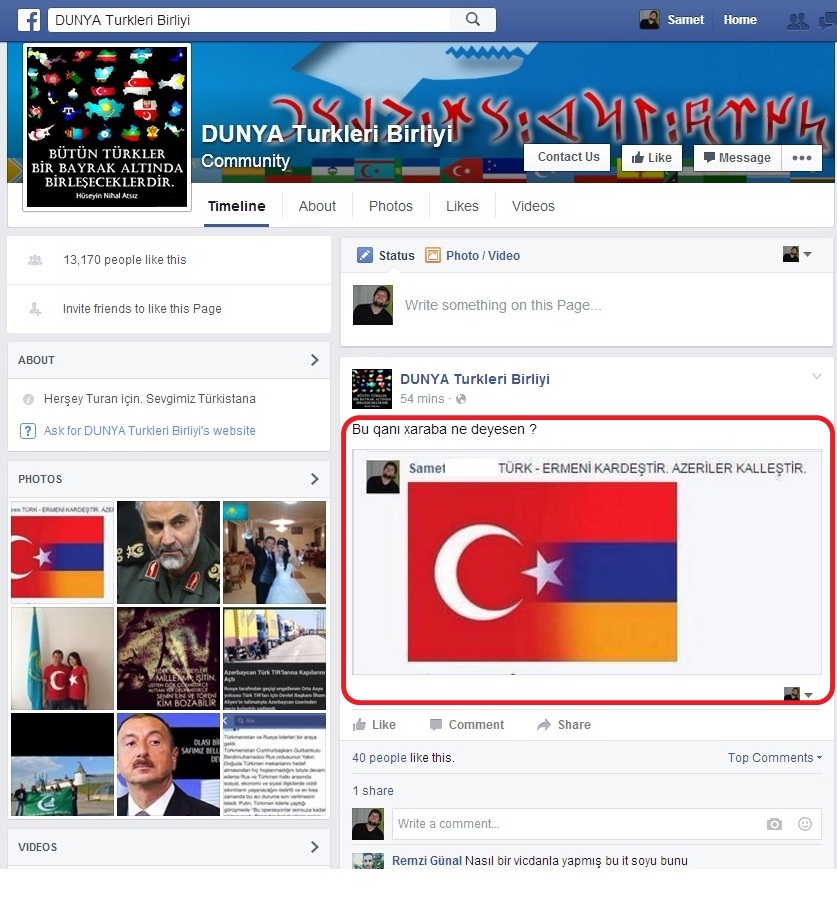Click the camera icon in the comment box

tap(774, 824)
